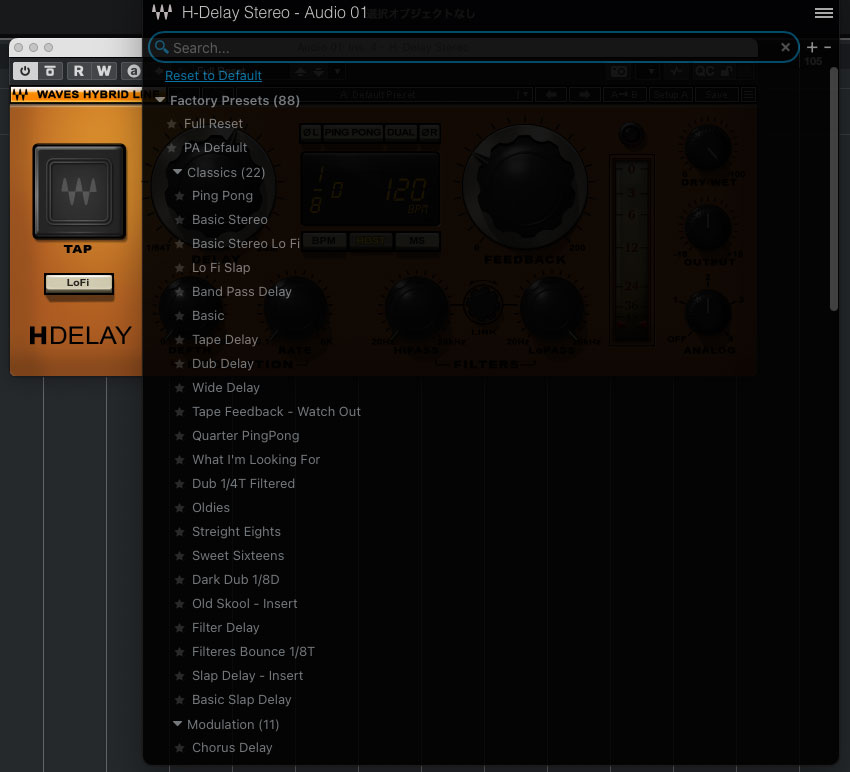Click the magnifier icon in the search bar
The width and height of the screenshot is (850, 772).
(162, 47)
